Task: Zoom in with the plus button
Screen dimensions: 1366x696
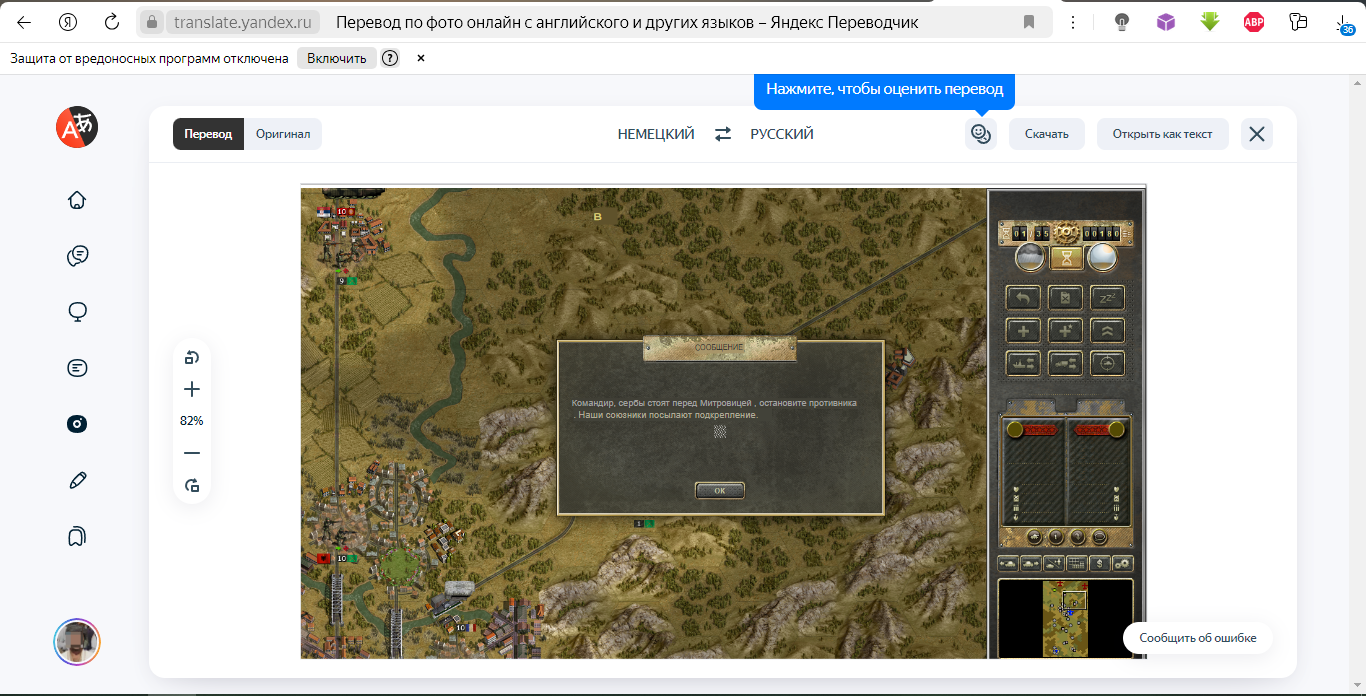Action: [x=192, y=390]
